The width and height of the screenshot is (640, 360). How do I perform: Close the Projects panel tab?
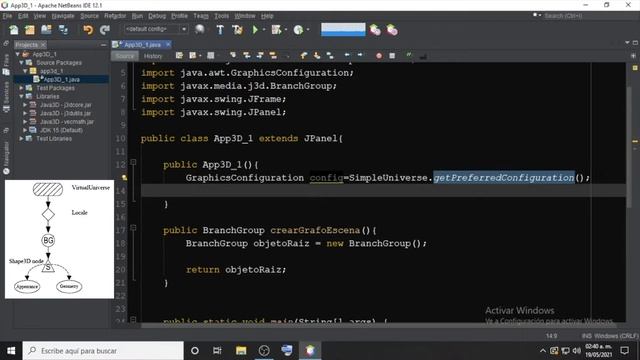43,44
